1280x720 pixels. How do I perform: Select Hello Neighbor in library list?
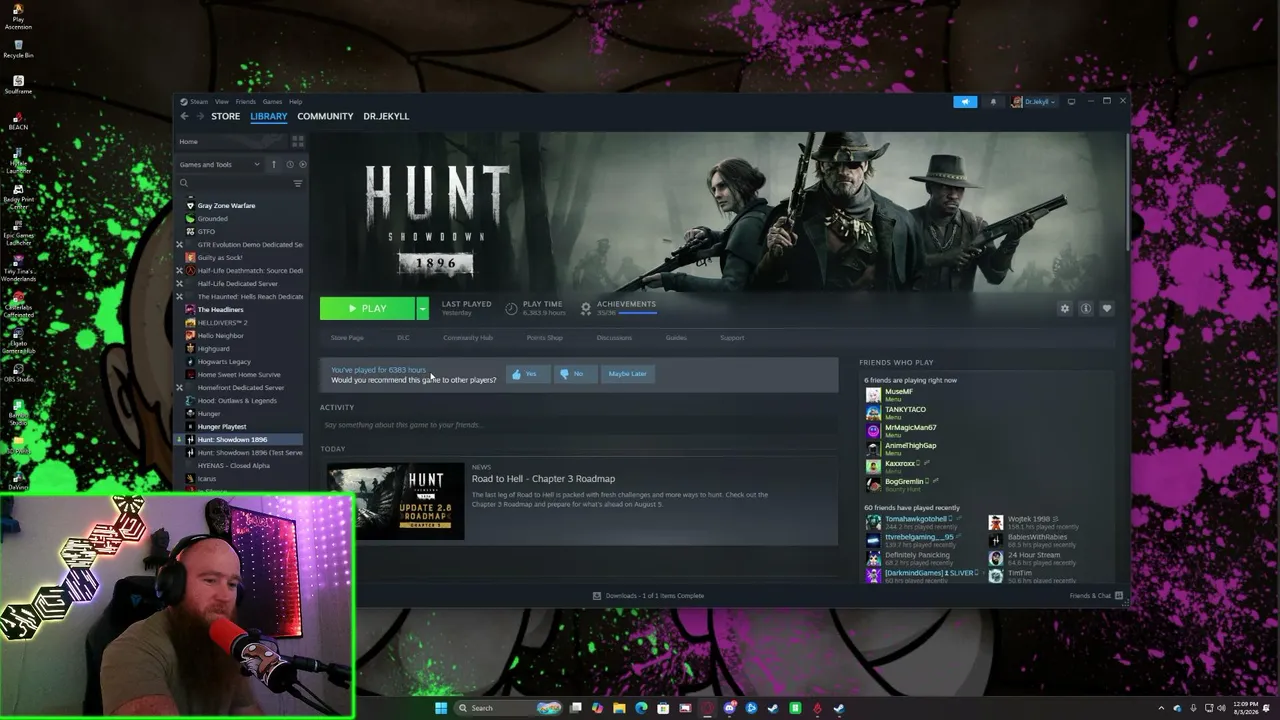coord(220,336)
